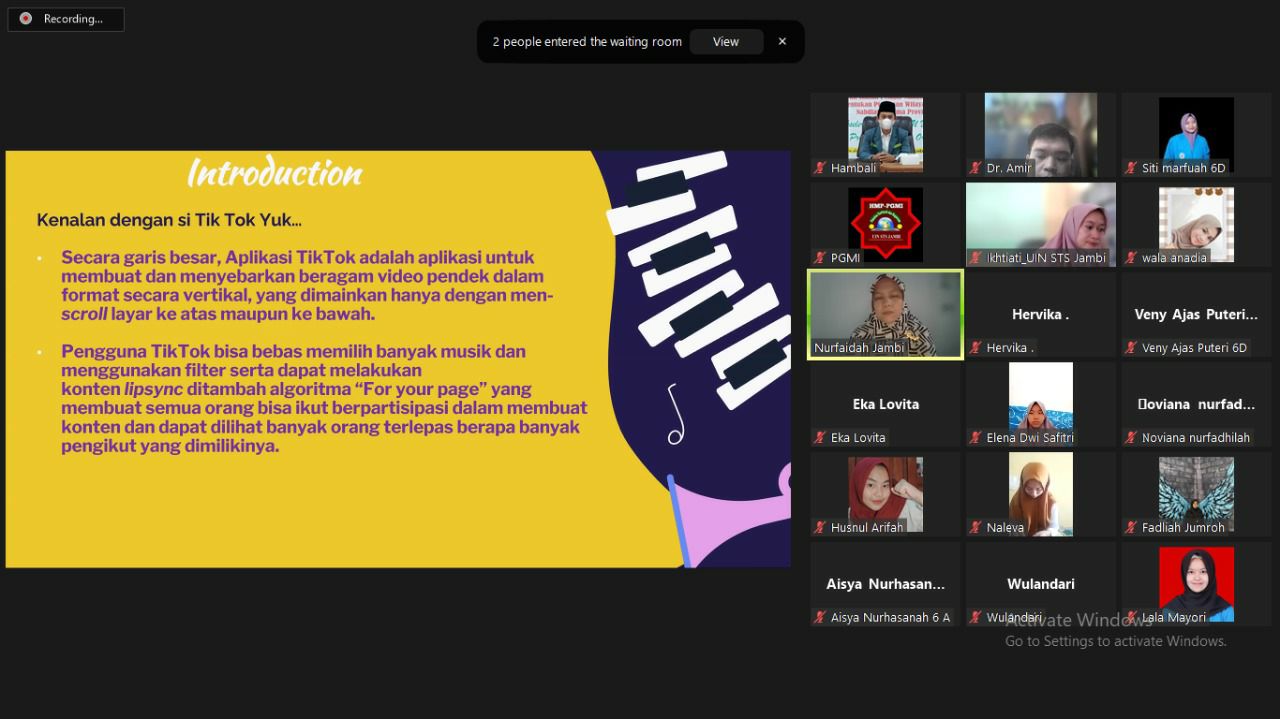This screenshot has height=719, width=1280.
Task: Click muted mic icon next to Elena Dwi Safitri
Action: (x=976, y=438)
